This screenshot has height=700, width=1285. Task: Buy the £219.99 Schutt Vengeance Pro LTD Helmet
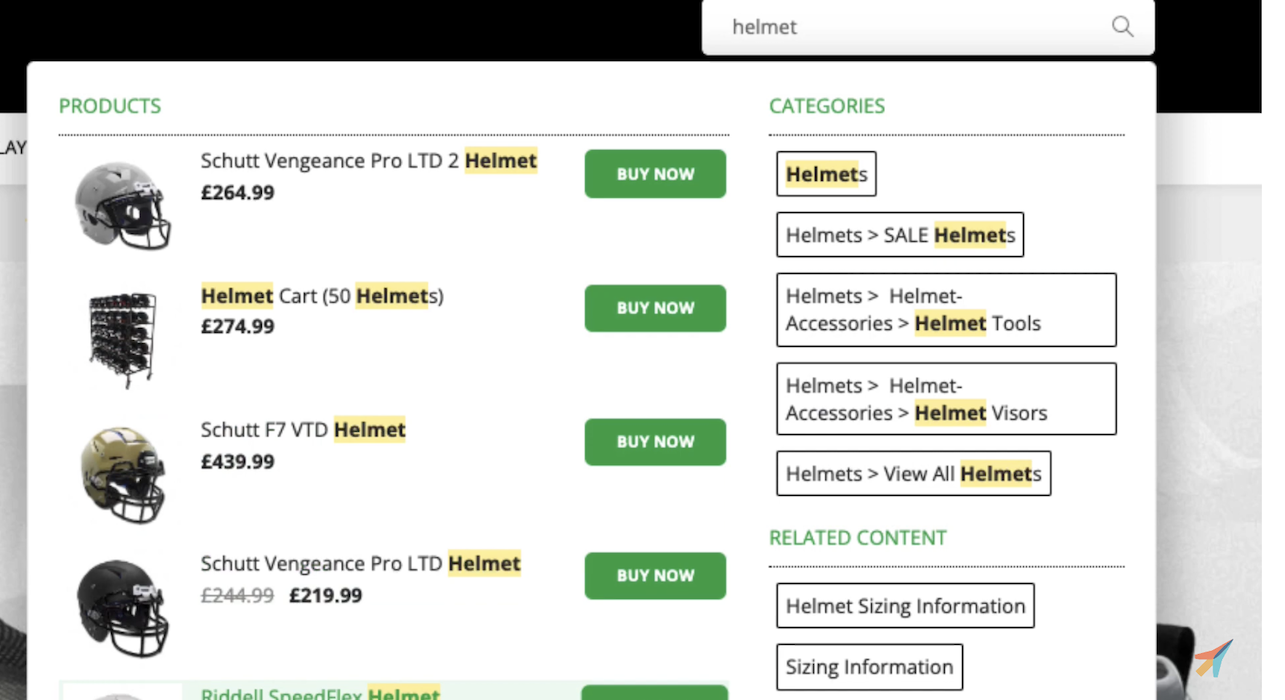tap(655, 576)
